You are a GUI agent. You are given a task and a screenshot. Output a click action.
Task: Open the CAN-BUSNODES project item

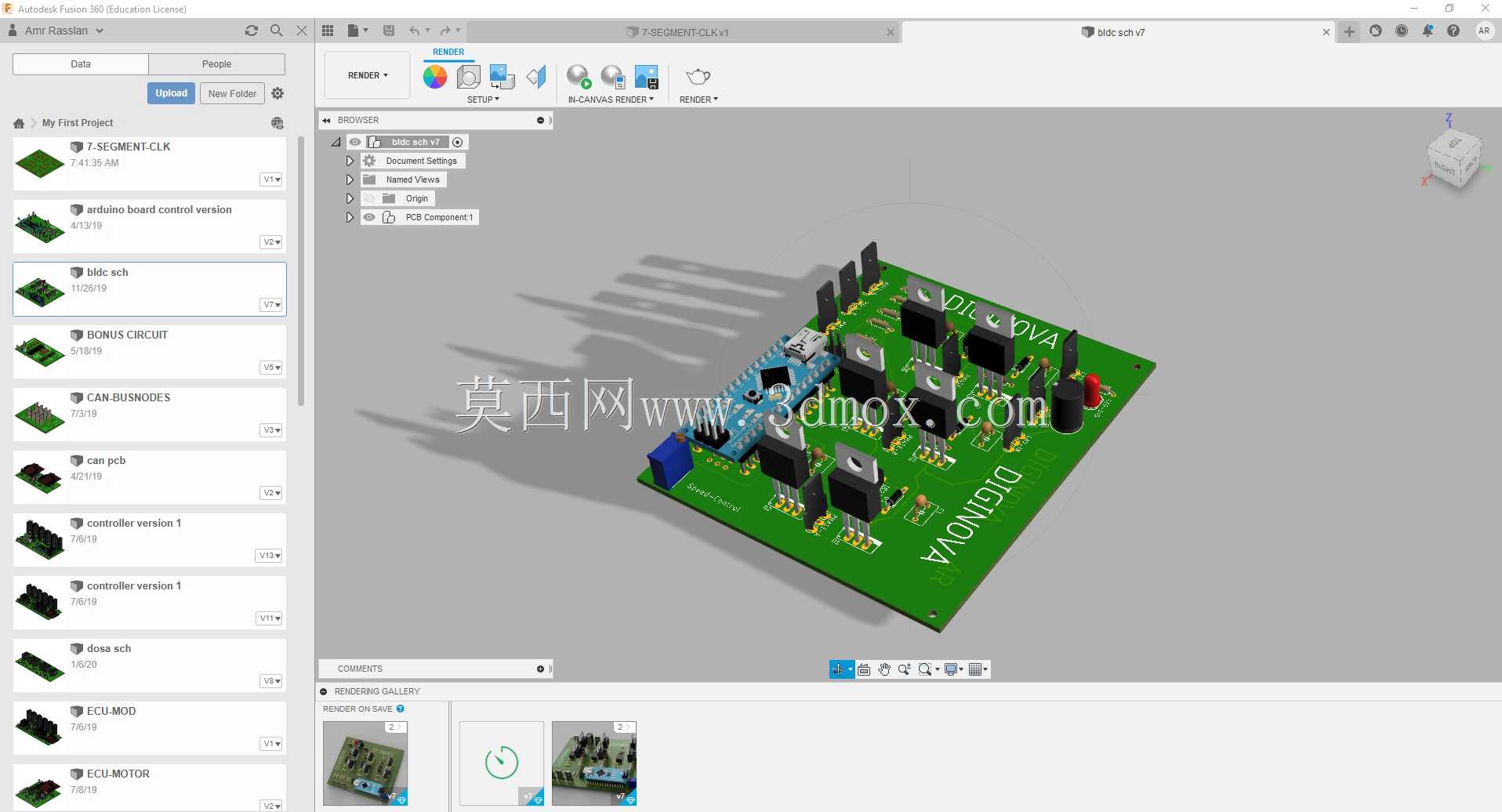(x=150, y=415)
